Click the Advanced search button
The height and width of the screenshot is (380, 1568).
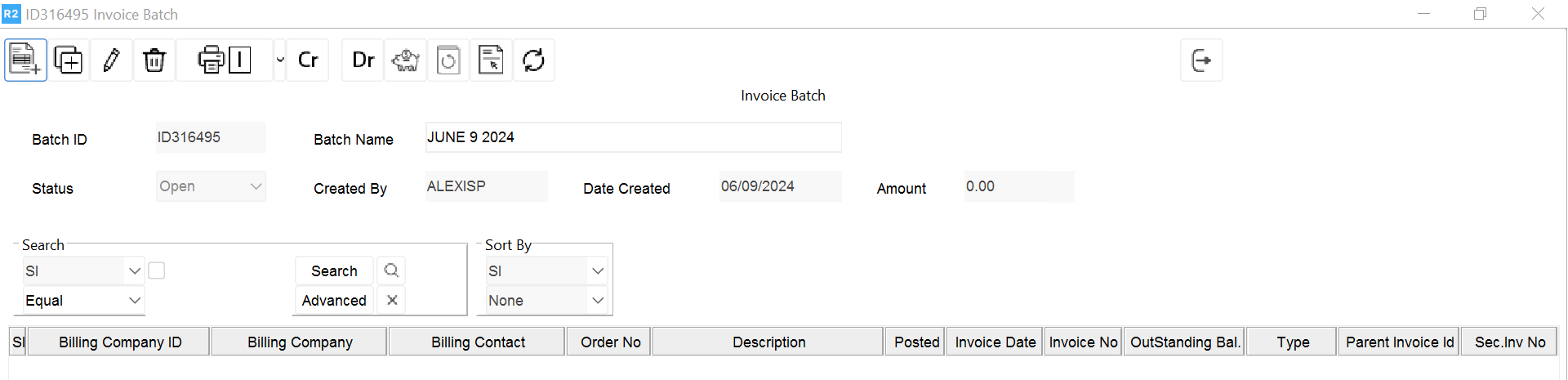334,301
